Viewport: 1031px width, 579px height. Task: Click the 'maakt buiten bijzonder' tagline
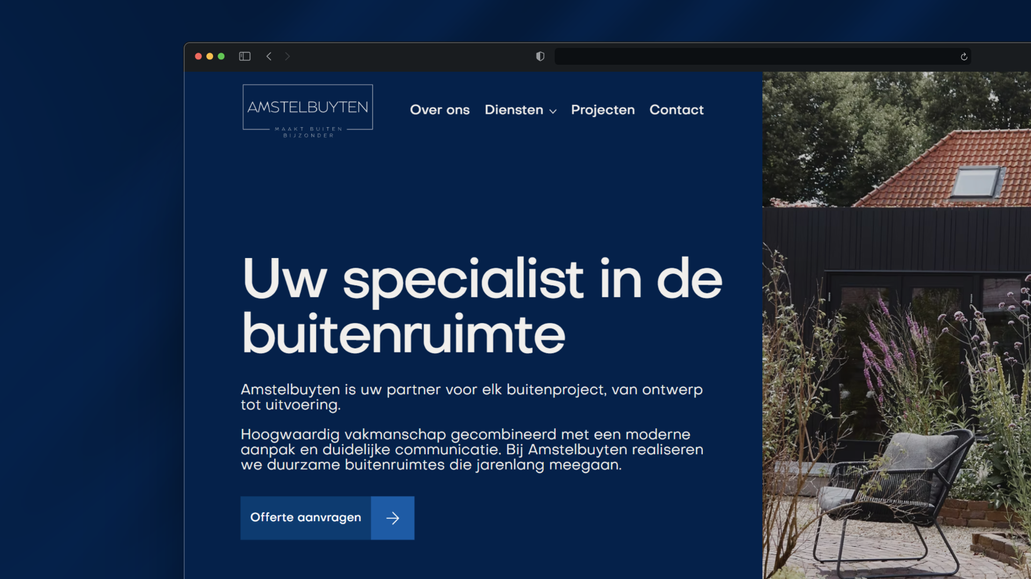pos(307,131)
